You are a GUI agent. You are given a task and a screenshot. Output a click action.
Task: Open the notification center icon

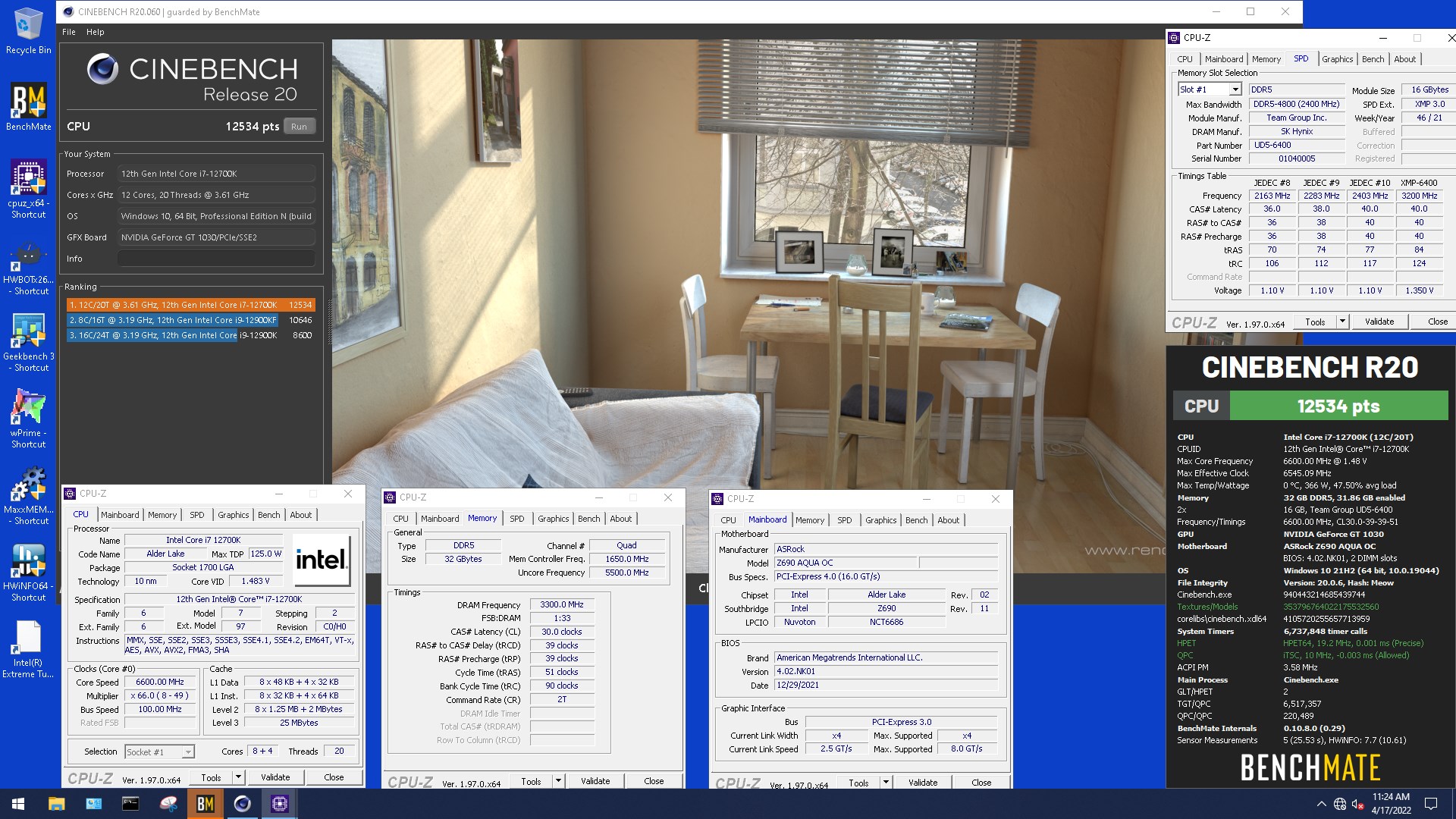pos(1431,804)
